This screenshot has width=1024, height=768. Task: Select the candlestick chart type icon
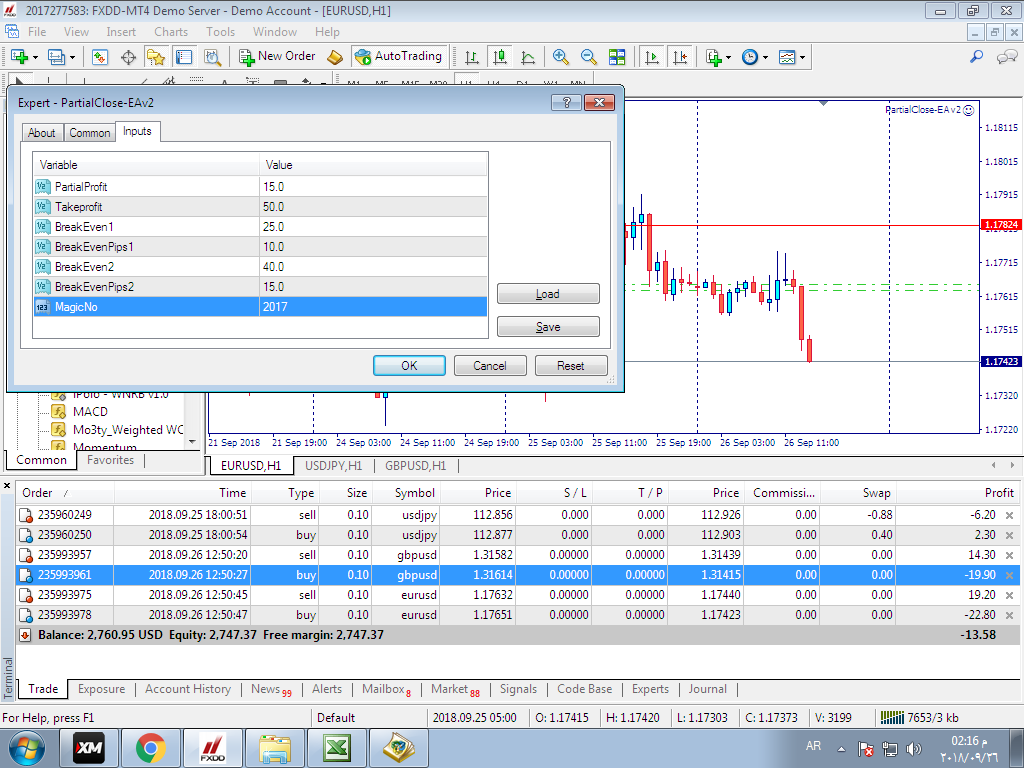pyautogui.click(x=500, y=57)
